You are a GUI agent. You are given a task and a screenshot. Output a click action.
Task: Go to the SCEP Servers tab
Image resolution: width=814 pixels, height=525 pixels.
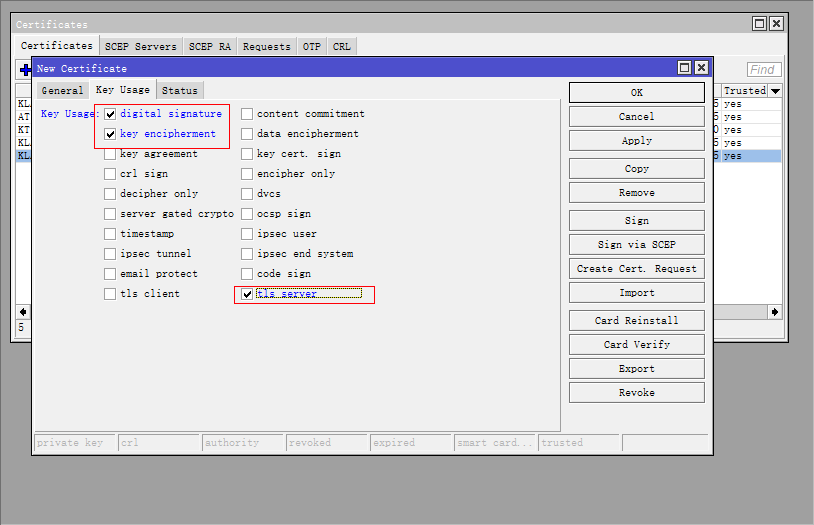(141, 47)
